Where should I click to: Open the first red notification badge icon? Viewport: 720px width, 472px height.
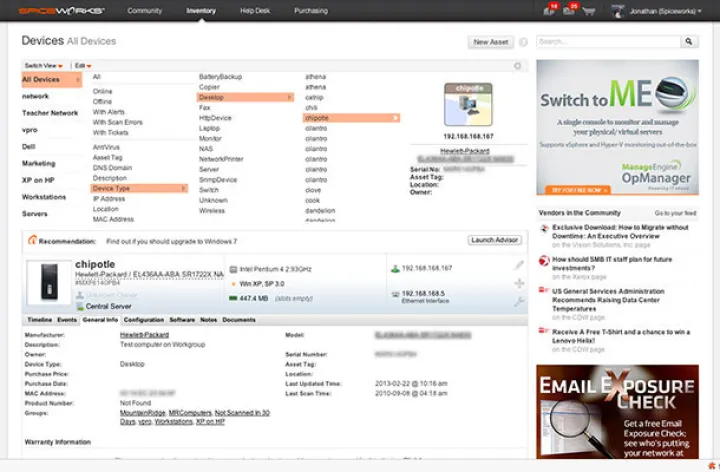click(552, 10)
